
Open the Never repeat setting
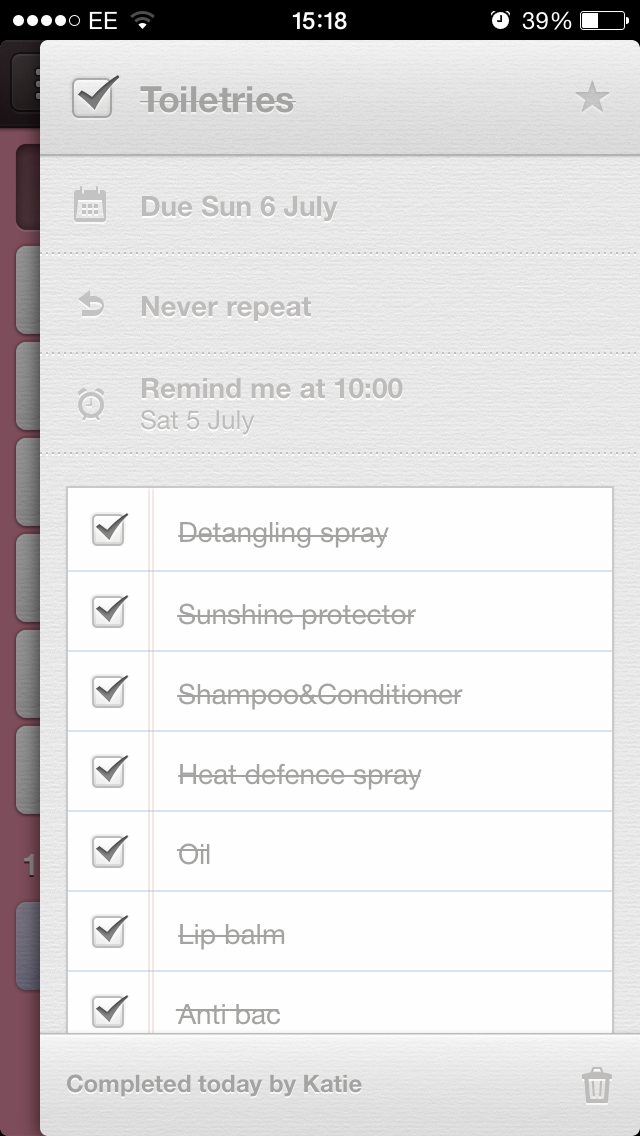coord(226,307)
